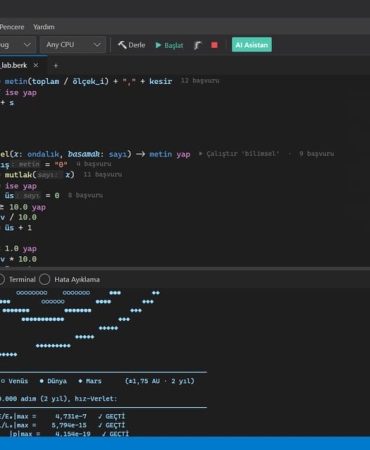Viewport: 370px width, 450px height.
Task: Click the 'Venüs' legend entry
Action: click(x=15, y=381)
